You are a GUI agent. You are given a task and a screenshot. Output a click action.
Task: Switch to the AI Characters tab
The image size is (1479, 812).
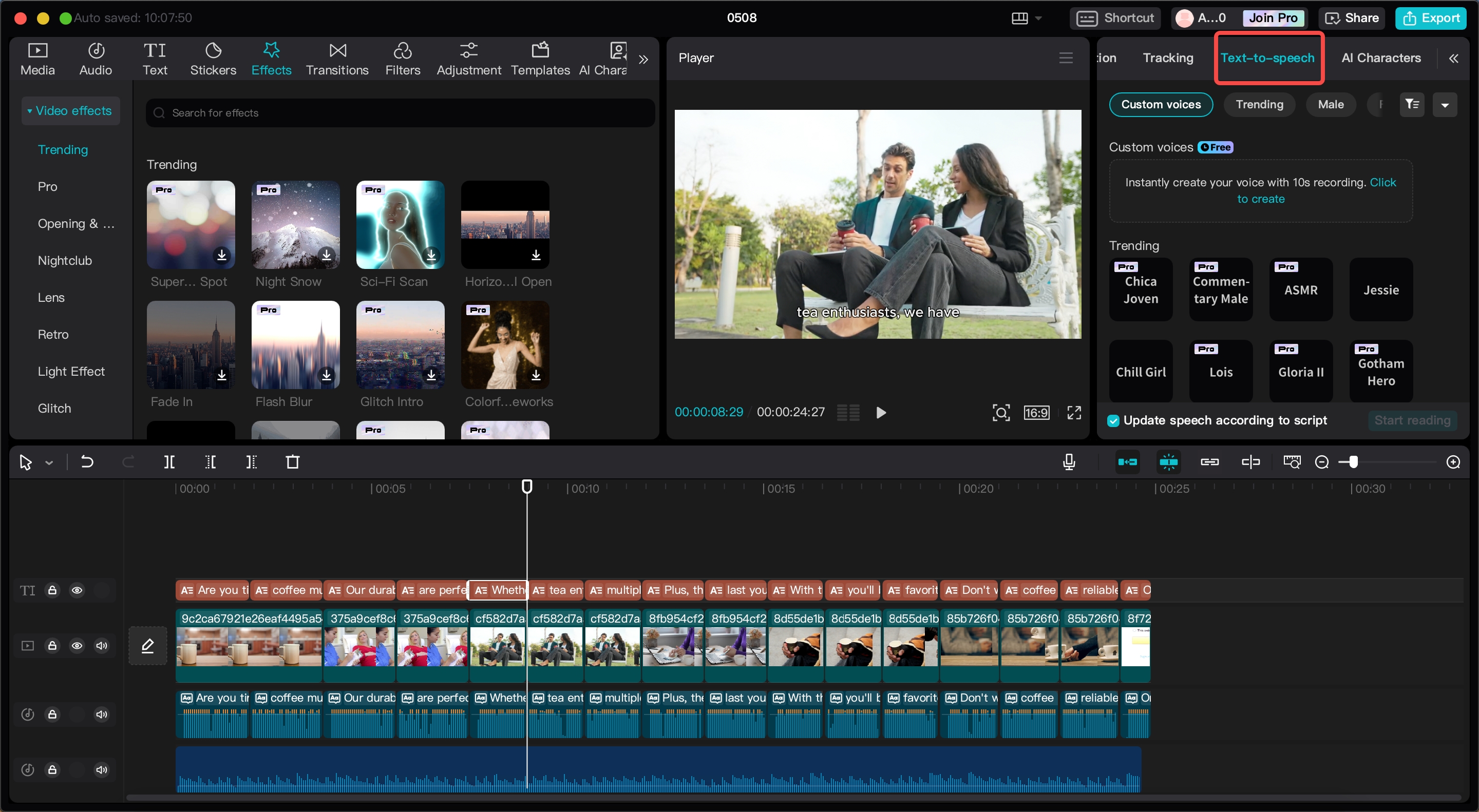click(x=1381, y=58)
